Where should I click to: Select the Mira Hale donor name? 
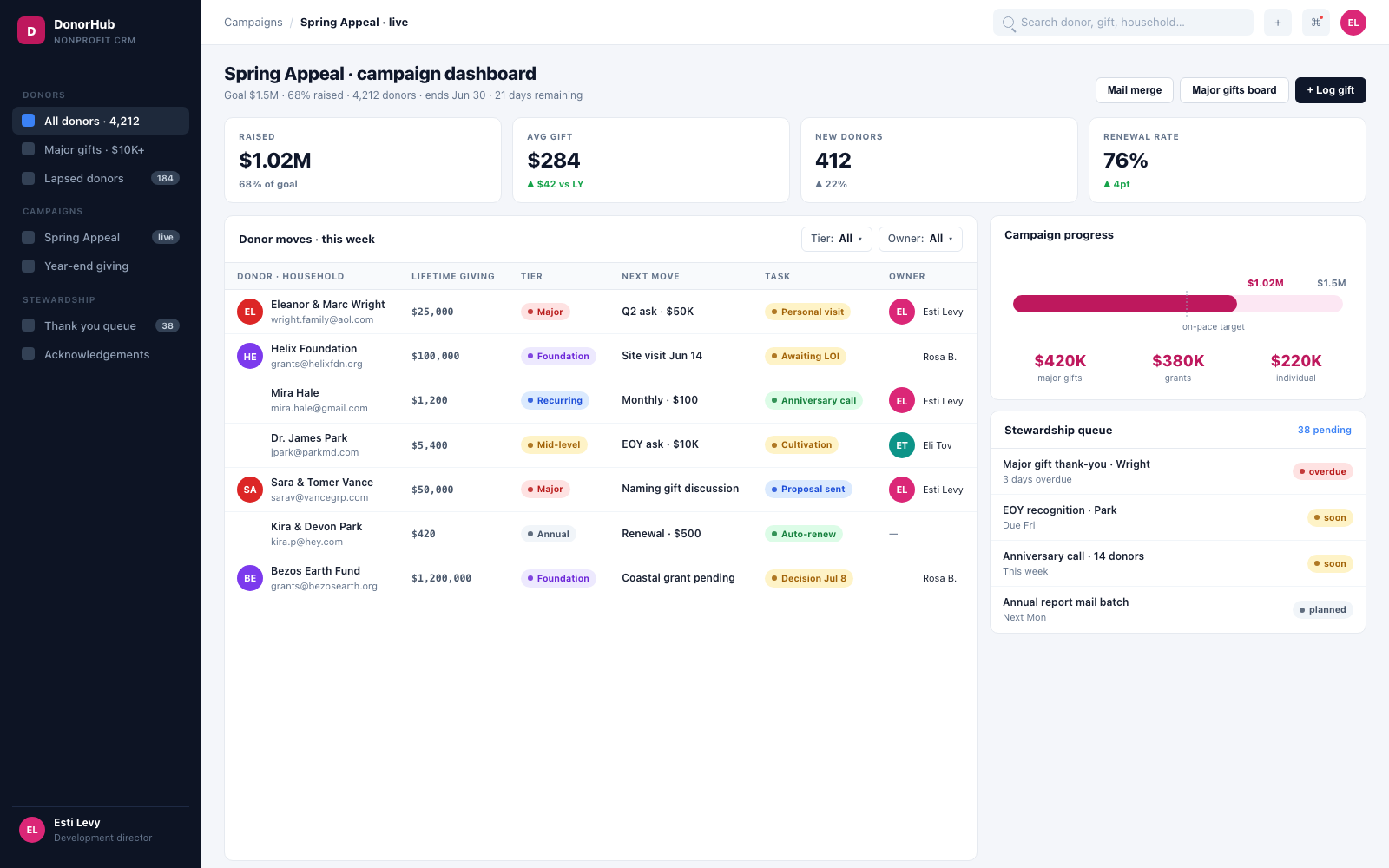(295, 393)
